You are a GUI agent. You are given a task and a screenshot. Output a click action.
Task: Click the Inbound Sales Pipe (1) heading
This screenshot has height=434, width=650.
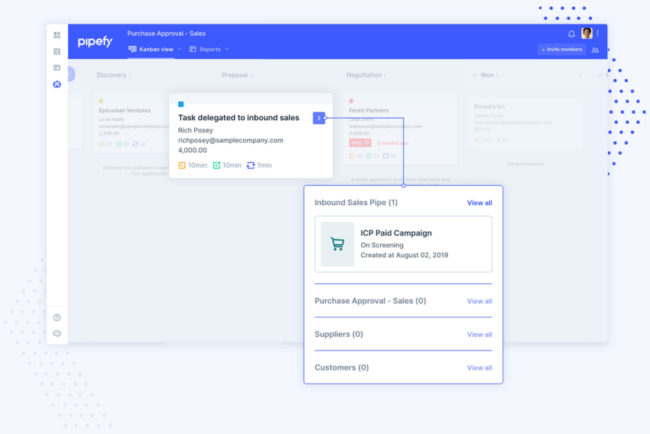coord(356,202)
